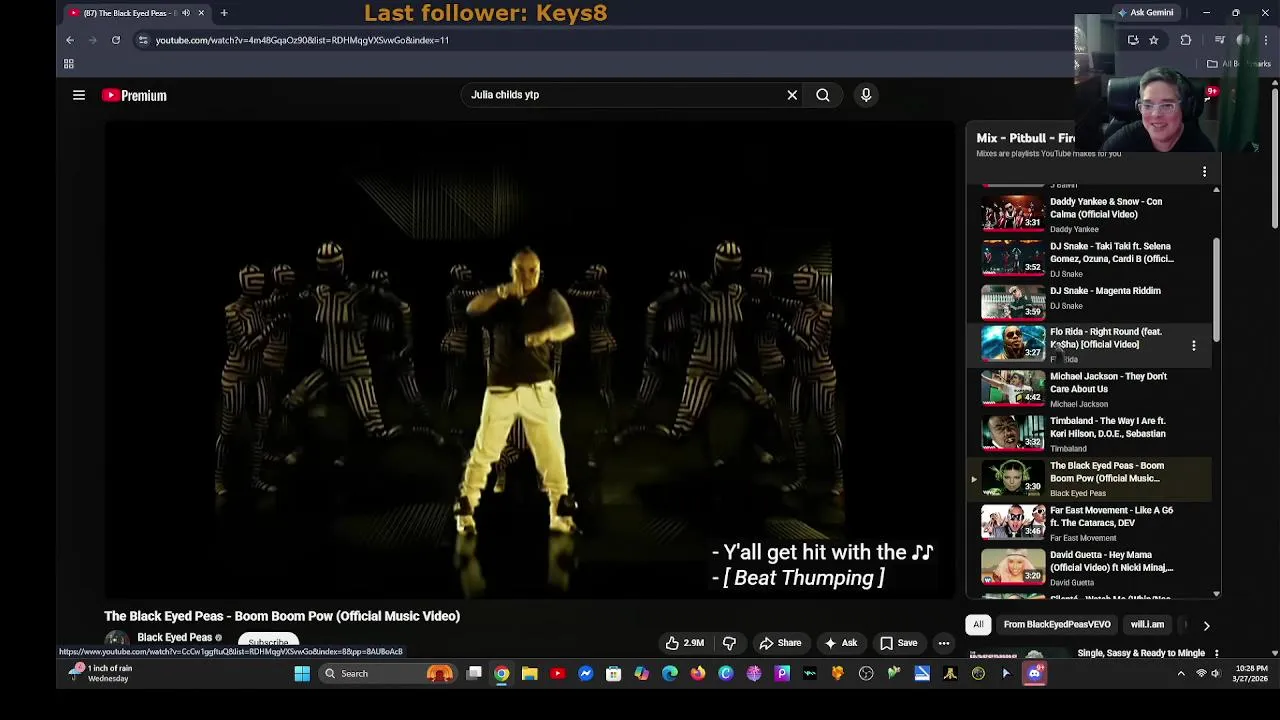The image size is (1280, 720).
Task: Open the Chrome extensions puzzle icon
Action: tap(1186, 40)
